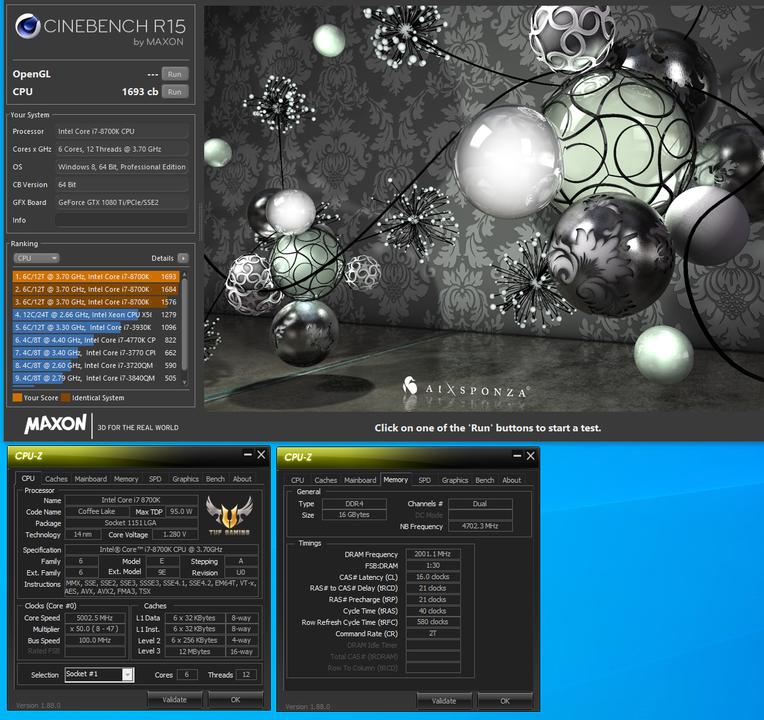Click the memory Type DDR4 field
Image resolution: width=764 pixels, height=720 pixels.
[354, 504]
